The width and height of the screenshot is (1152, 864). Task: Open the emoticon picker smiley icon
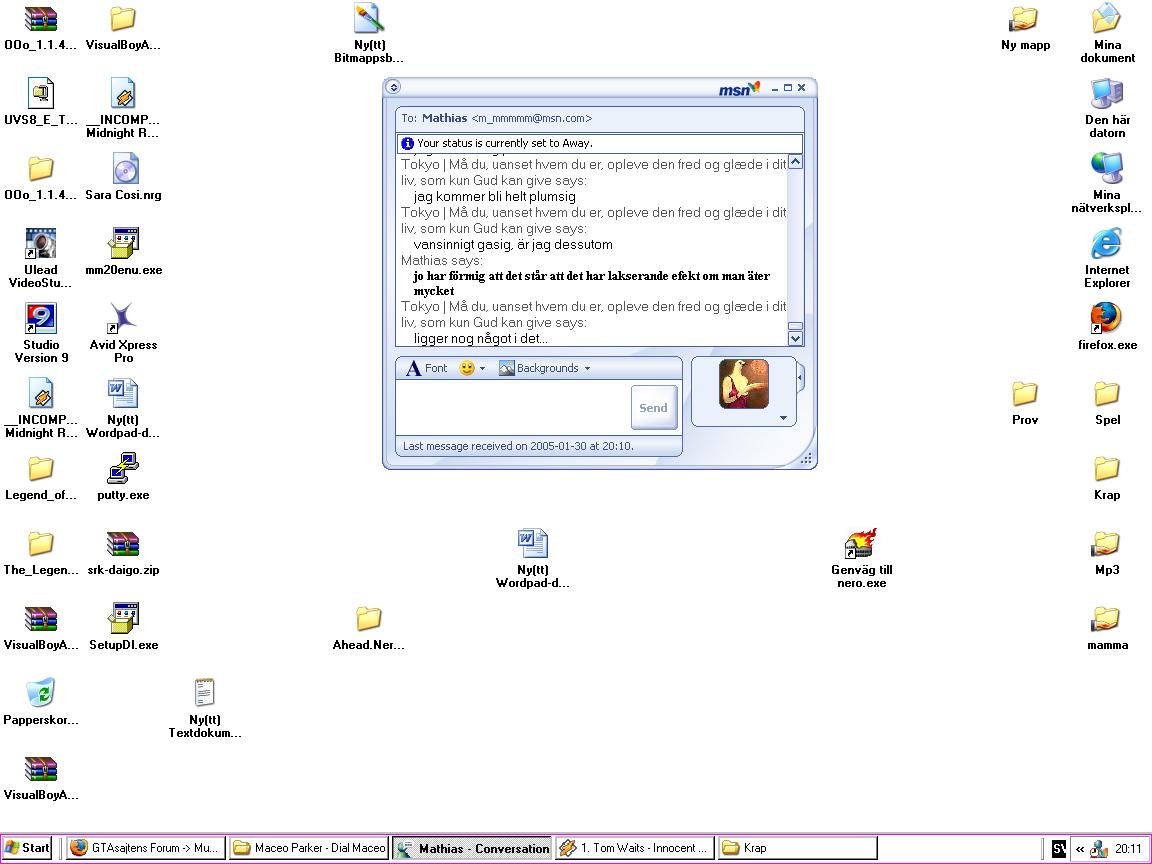467,368
